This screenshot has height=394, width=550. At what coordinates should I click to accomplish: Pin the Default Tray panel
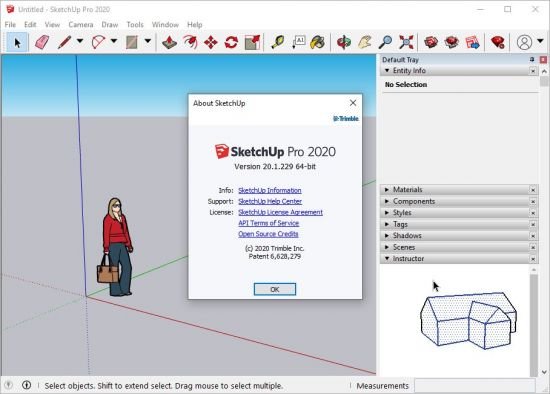tap(532, 60)
